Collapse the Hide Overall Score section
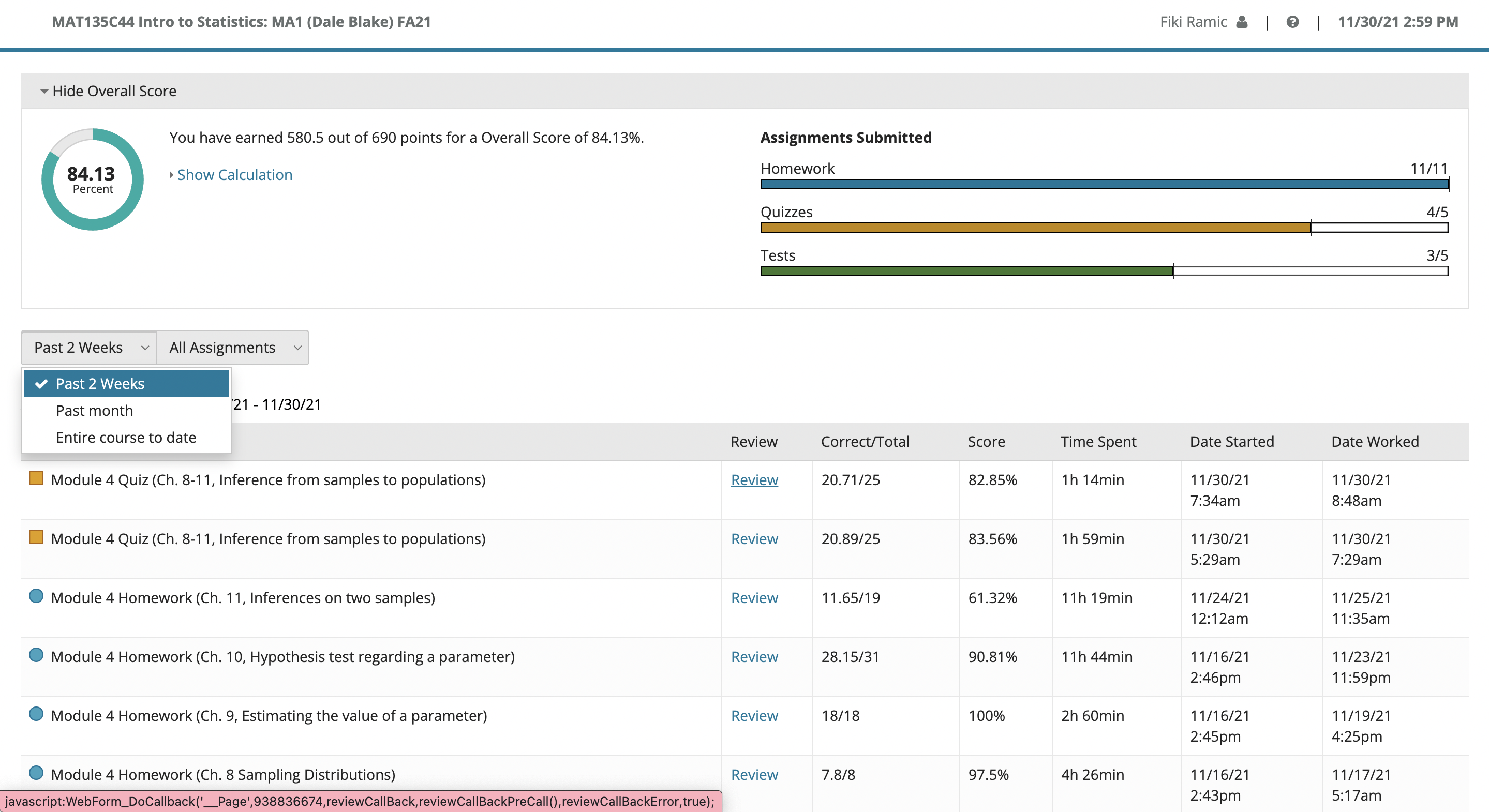1489x812 pixels. (108, 91)
